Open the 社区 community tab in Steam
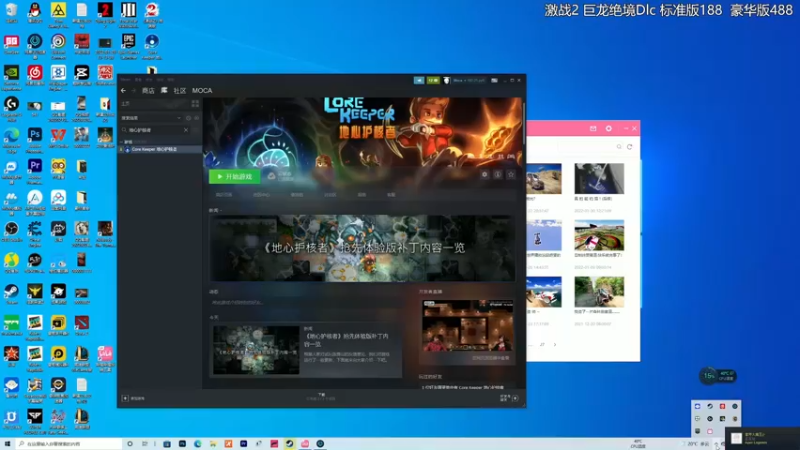Viewport: 800px width, 450px height. coord(180,90)
